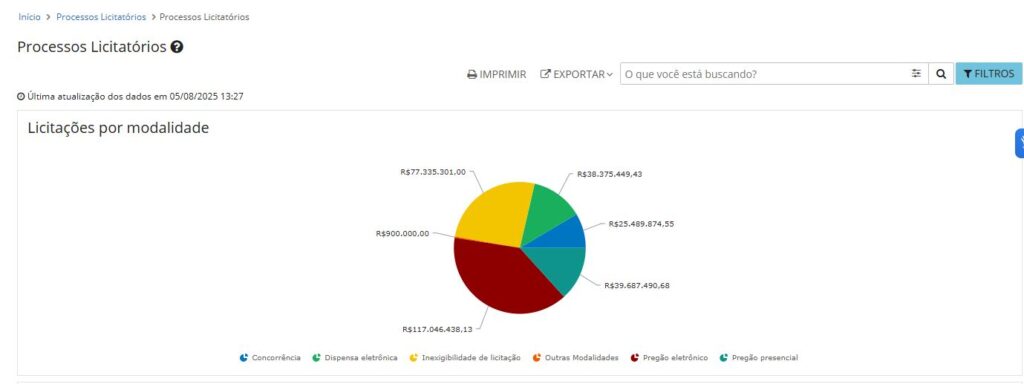Click the funnel icon in FILTROS
This screenshot has height=384, width=1024.
point(968,74)
